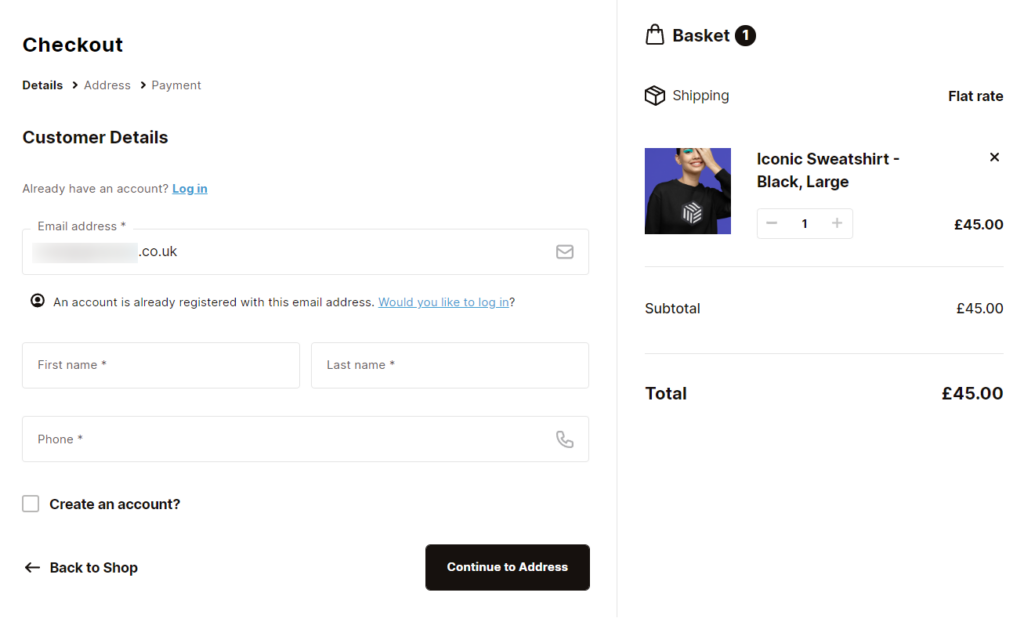Image resolution: width=1024 pixels, height=618 pixels.
Task: Enable the Create an account checkbox
Action: 30,503
